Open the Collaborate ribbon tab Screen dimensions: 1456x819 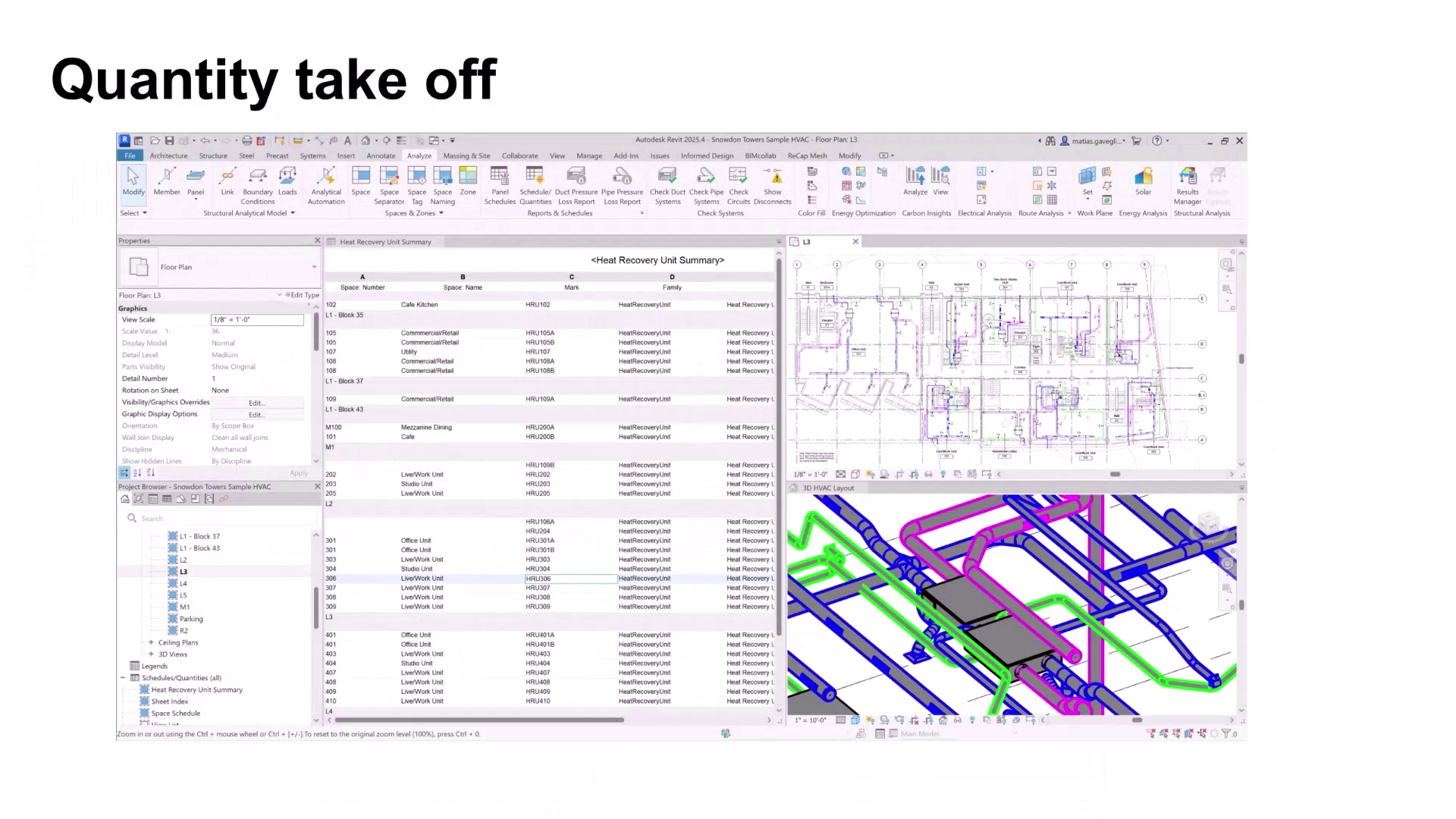tap(520, 155)
